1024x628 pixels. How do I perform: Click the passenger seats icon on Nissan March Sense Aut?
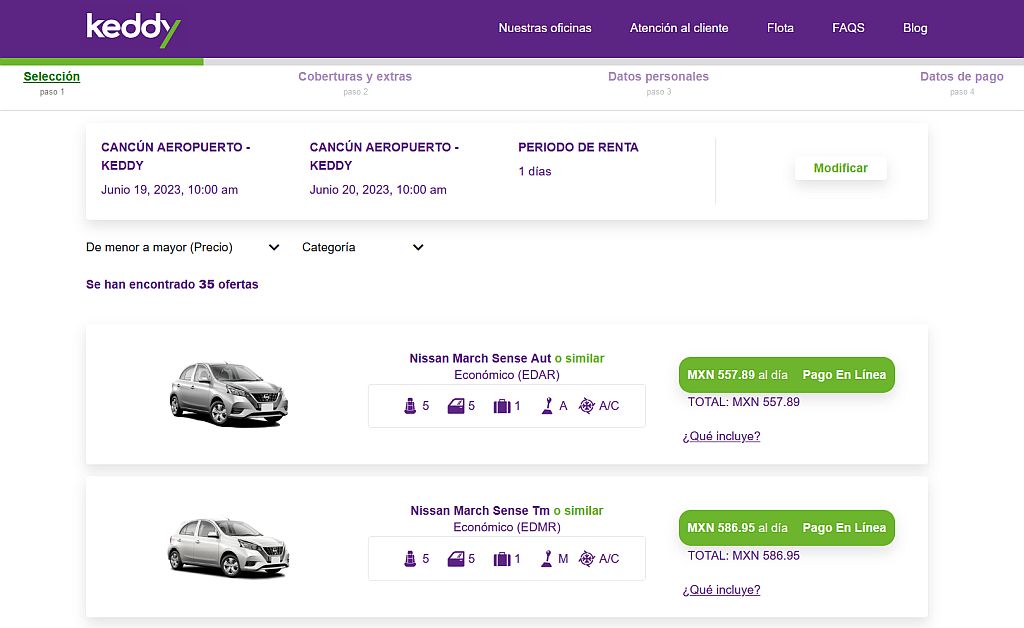click(412, 405)
